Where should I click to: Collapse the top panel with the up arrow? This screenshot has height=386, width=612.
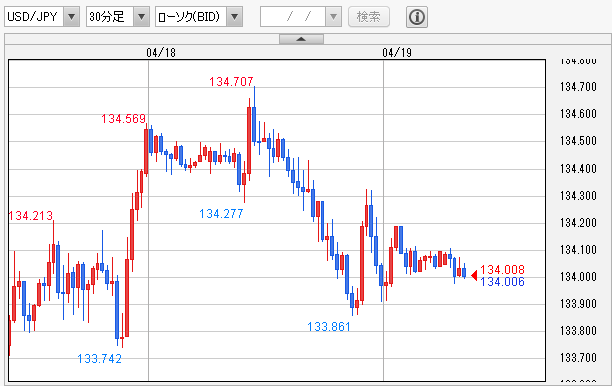[301, 39]
